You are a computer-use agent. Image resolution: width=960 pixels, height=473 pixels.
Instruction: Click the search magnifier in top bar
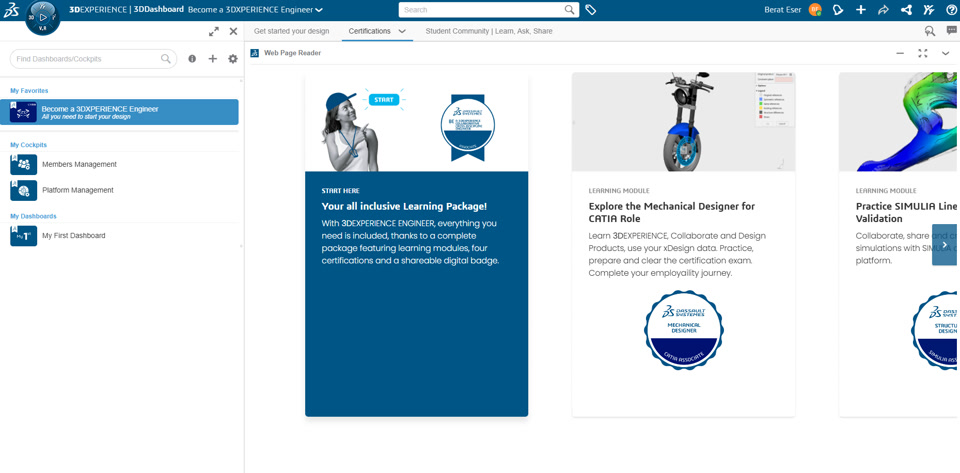pyautogui.click(x=569, y=10)
